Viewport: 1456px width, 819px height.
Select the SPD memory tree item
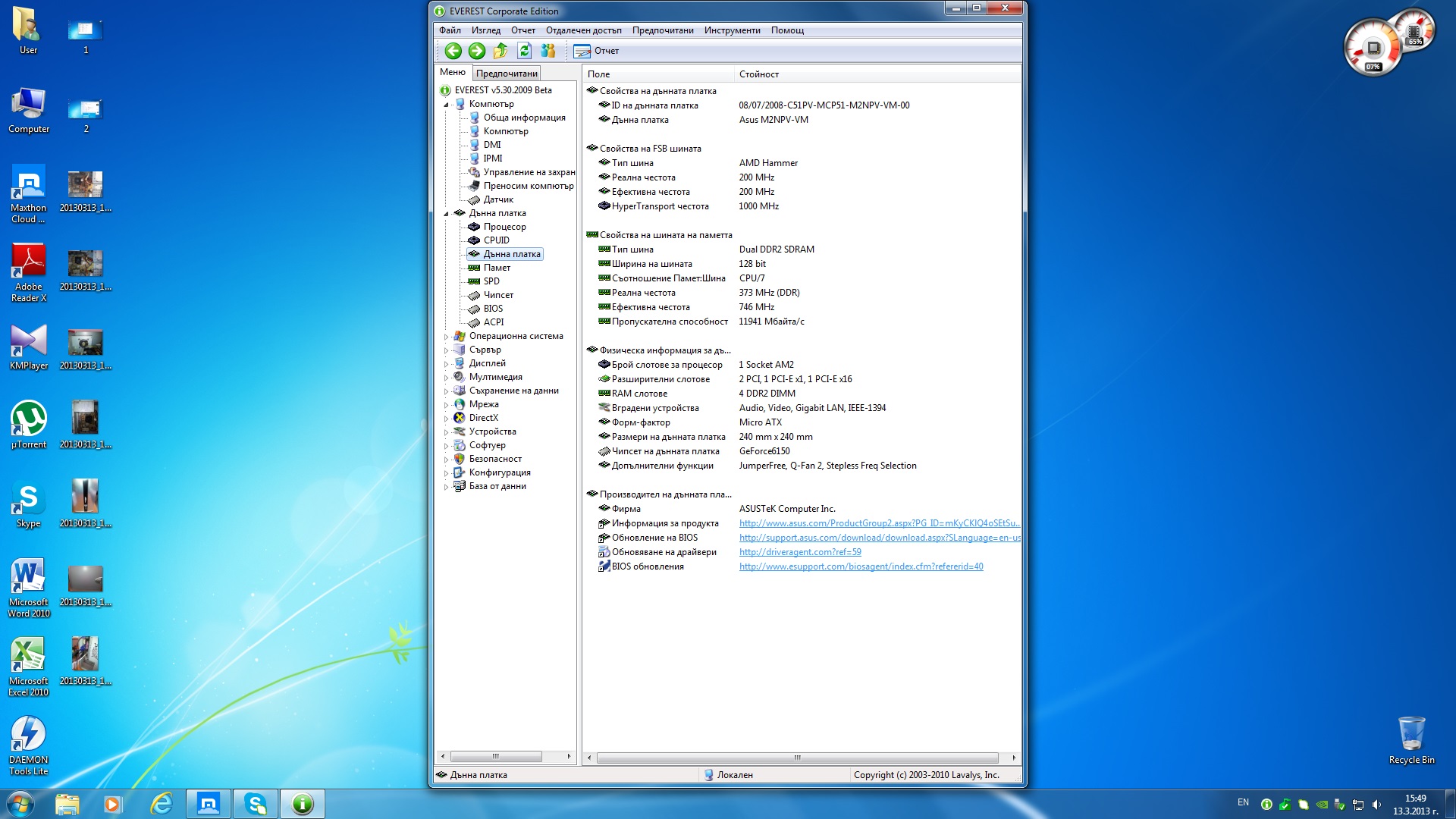[491, 281]
